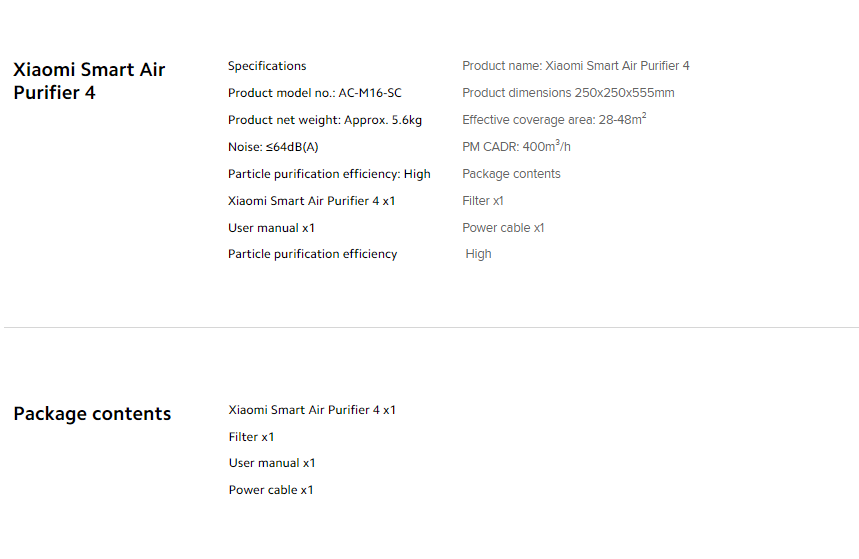The width and height of the screenshot is (859, 559).
Task: Click the horizontal divider between sections
Action: point(430,327)
